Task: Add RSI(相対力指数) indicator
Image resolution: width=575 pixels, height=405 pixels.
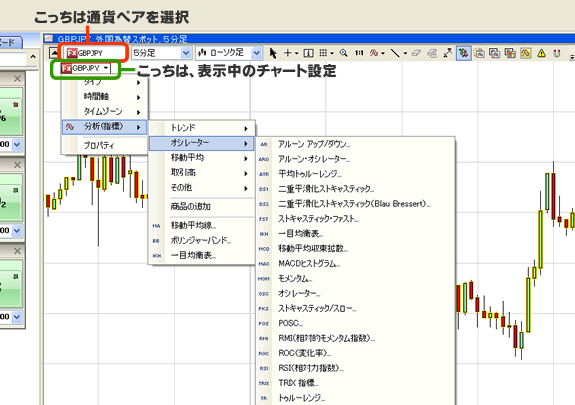Action: click(356, 368)
